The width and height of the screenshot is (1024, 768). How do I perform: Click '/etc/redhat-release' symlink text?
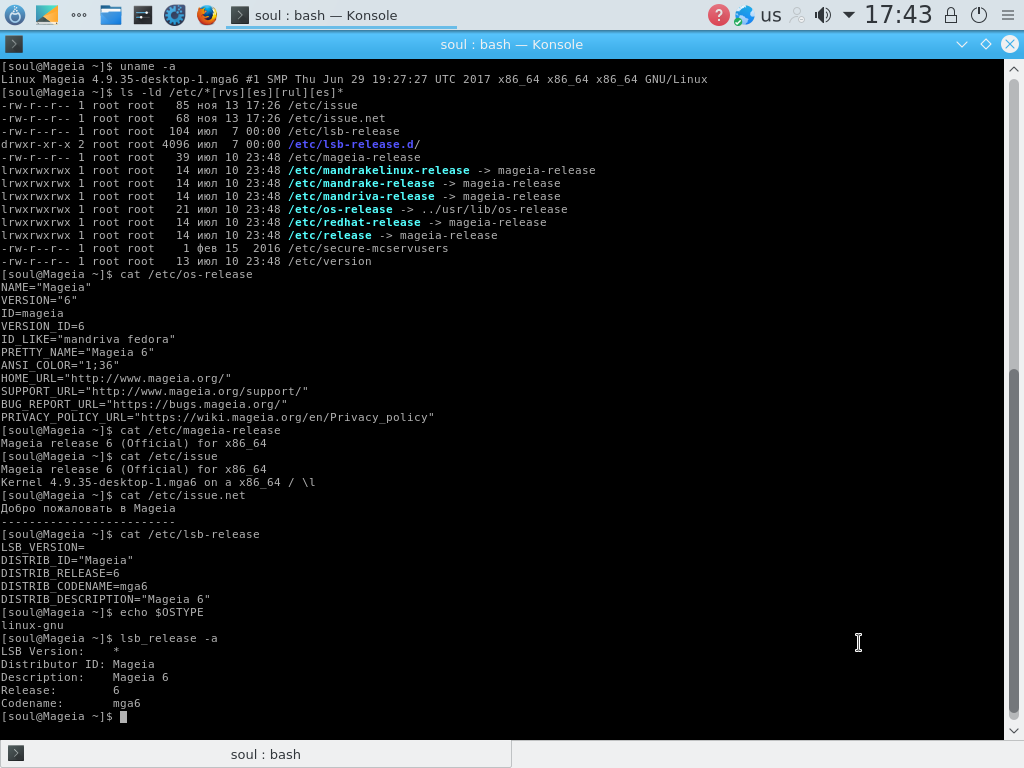(x=354, y=223)
